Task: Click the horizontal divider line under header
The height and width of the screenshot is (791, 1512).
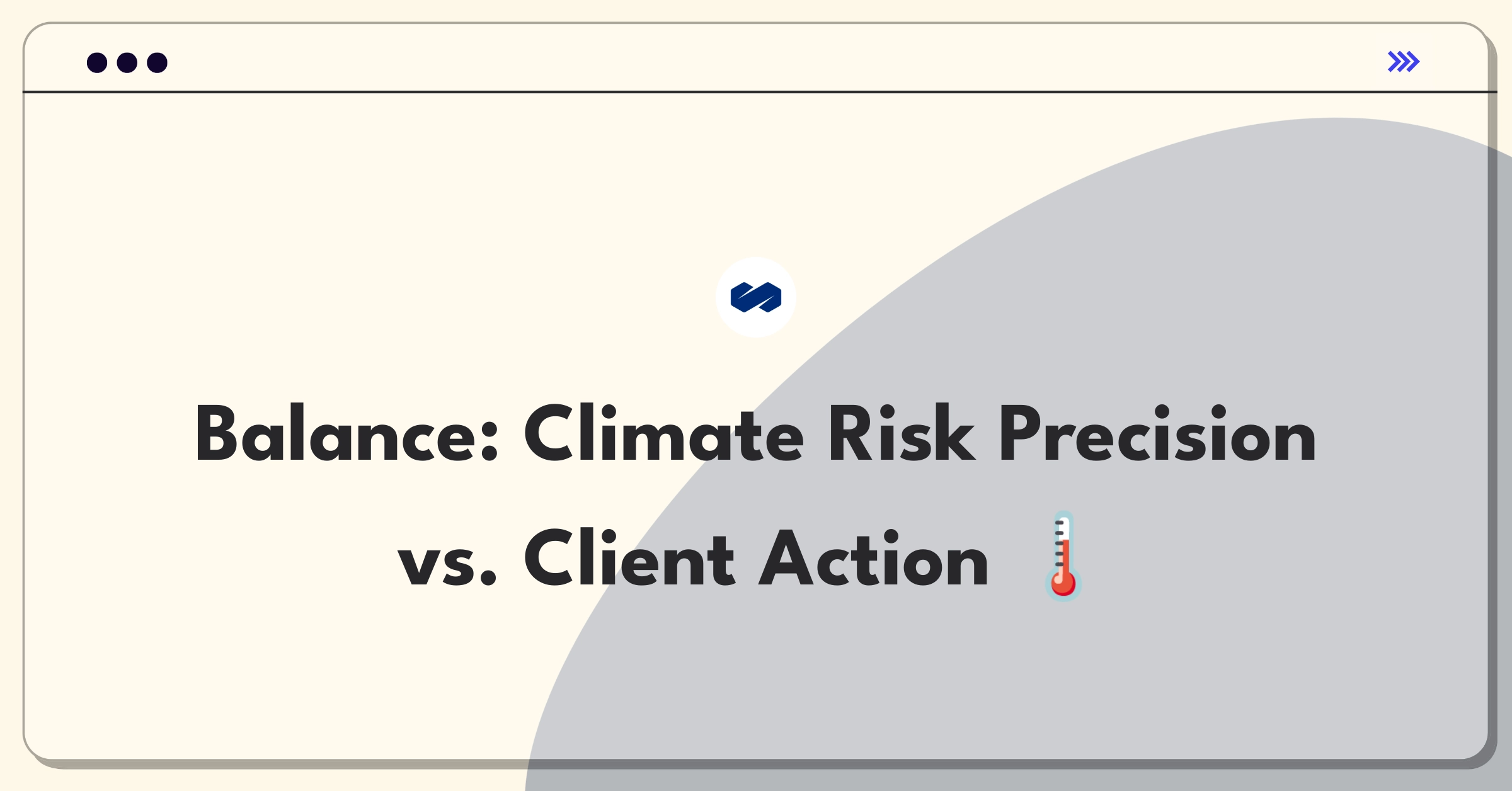Action: coord(759,92)
